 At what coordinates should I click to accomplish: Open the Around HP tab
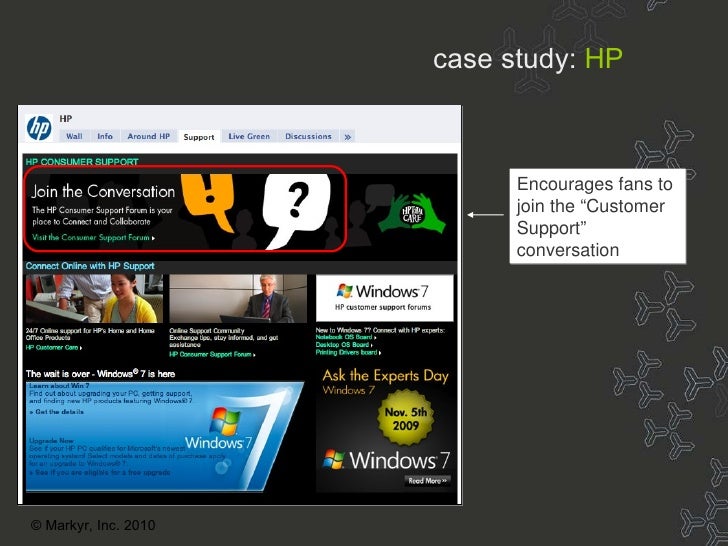[149, 136]
